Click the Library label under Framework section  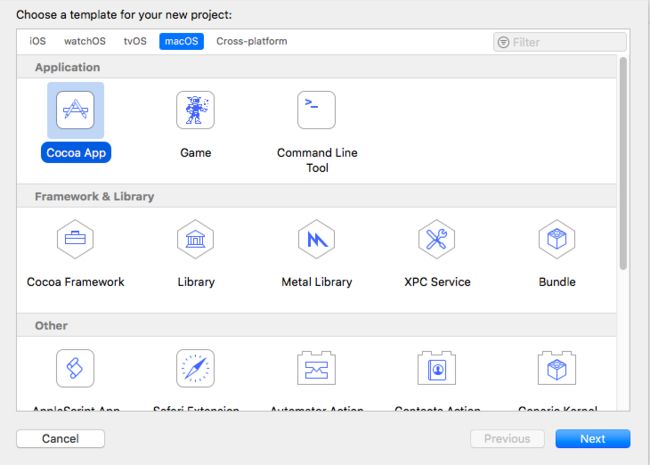pos(196,282)
